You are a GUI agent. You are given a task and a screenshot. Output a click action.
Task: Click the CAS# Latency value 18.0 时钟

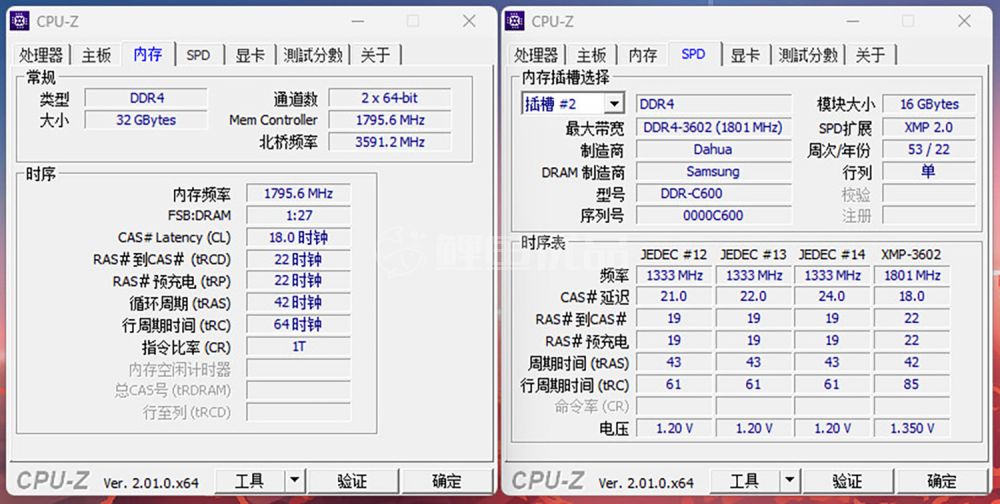pos(298,237)
